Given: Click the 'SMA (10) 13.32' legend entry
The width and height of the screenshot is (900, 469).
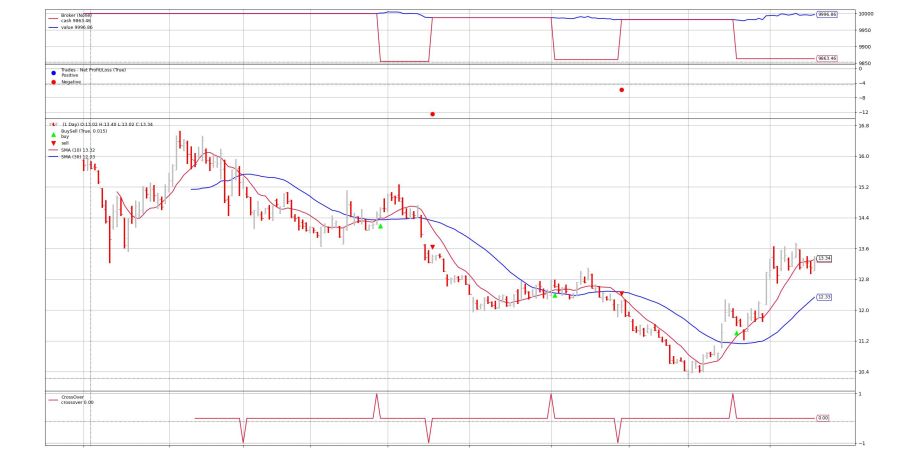Looking at the screenshot, I should [78, 150].
